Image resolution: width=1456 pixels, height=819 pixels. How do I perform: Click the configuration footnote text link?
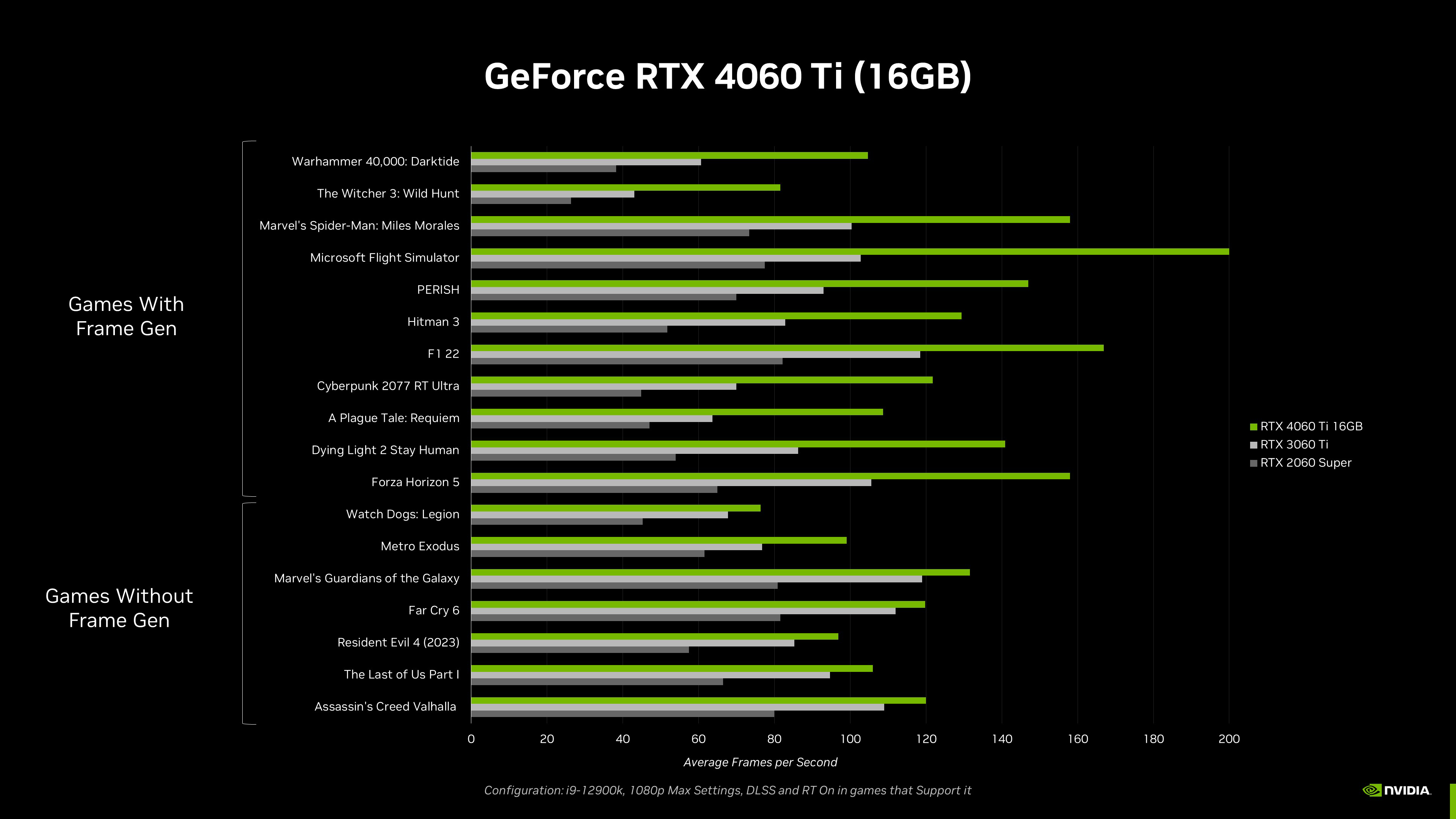[728, 790]
